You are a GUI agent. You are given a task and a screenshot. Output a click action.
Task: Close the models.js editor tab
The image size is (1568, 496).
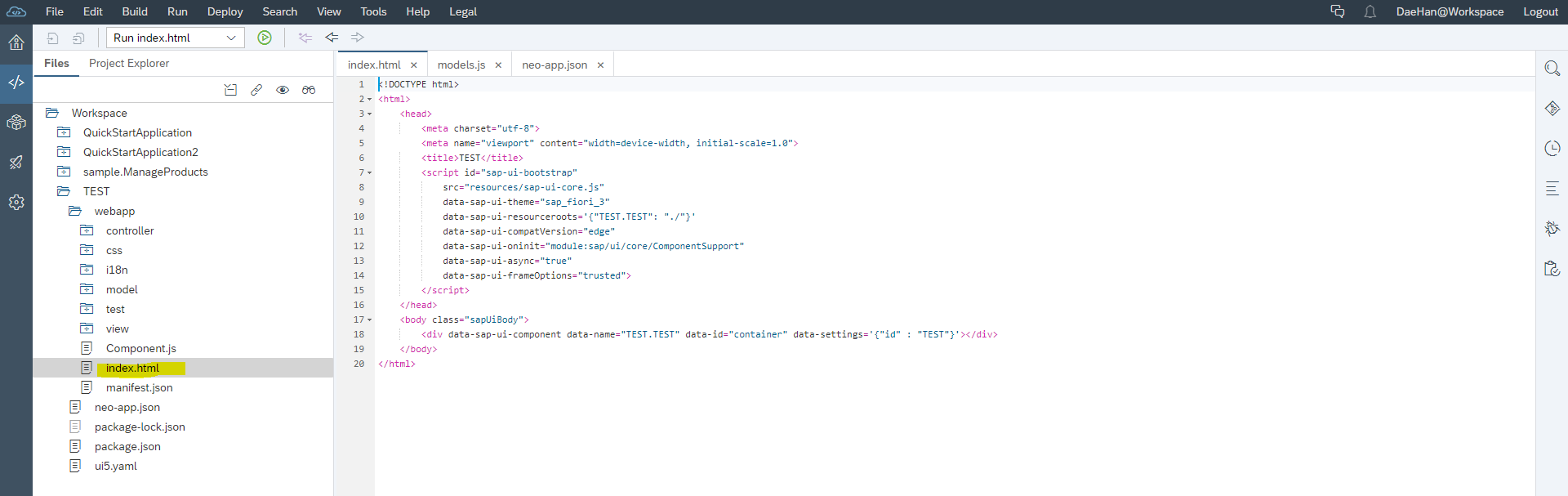(x=498, y=65)
